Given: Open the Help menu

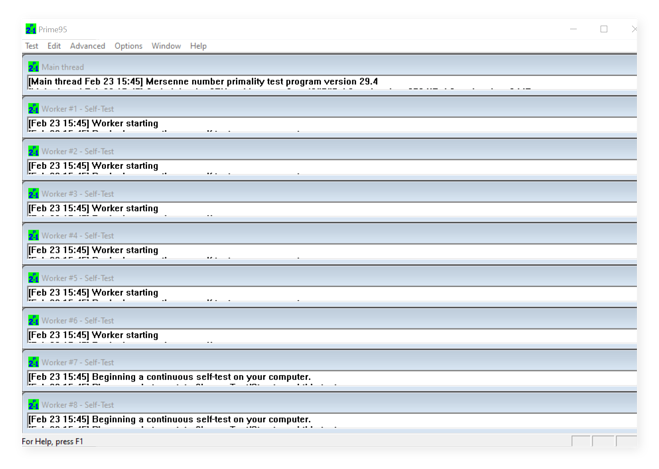Looking at the screenshot, I should click(198, 46).
